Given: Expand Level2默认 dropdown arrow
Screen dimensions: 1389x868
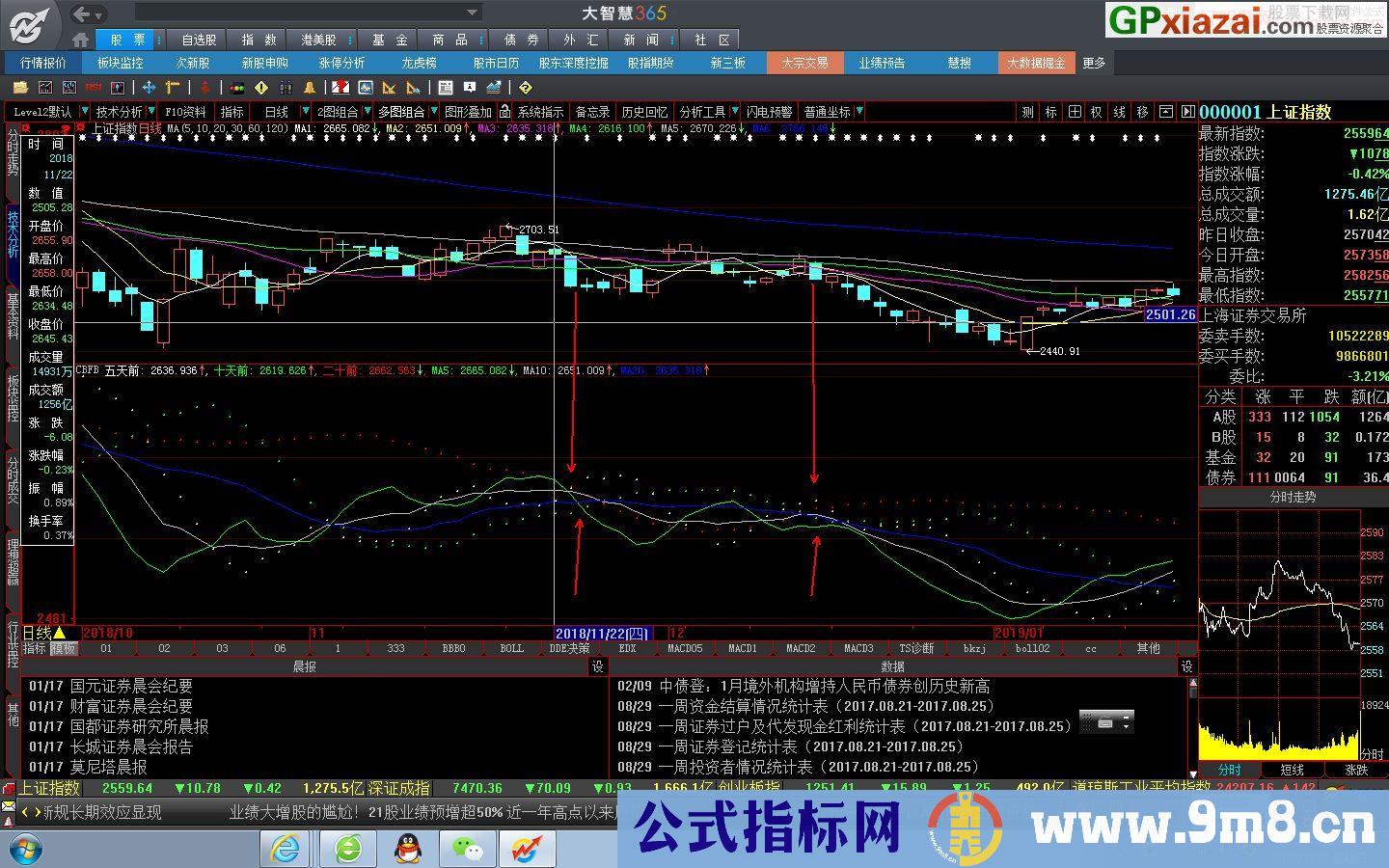Looking at the screenshot, I should [85, 112].
